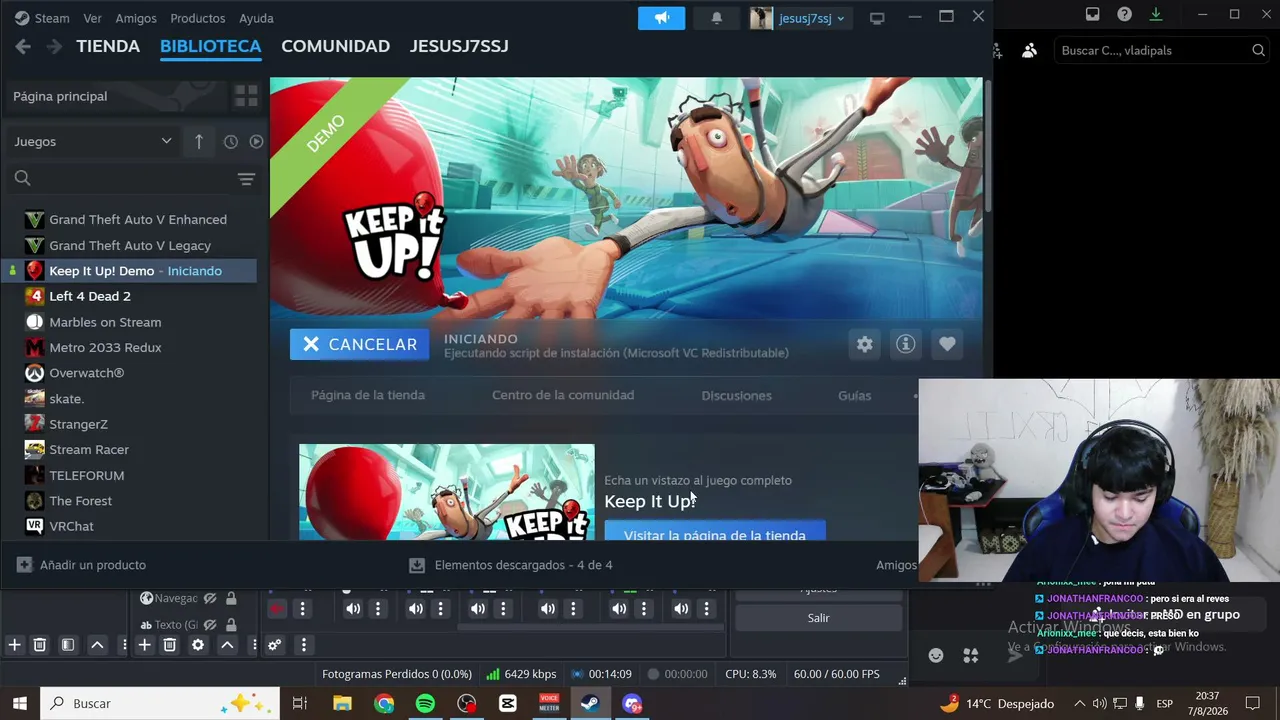Open the recent activity clock filter

coord(230,142)
